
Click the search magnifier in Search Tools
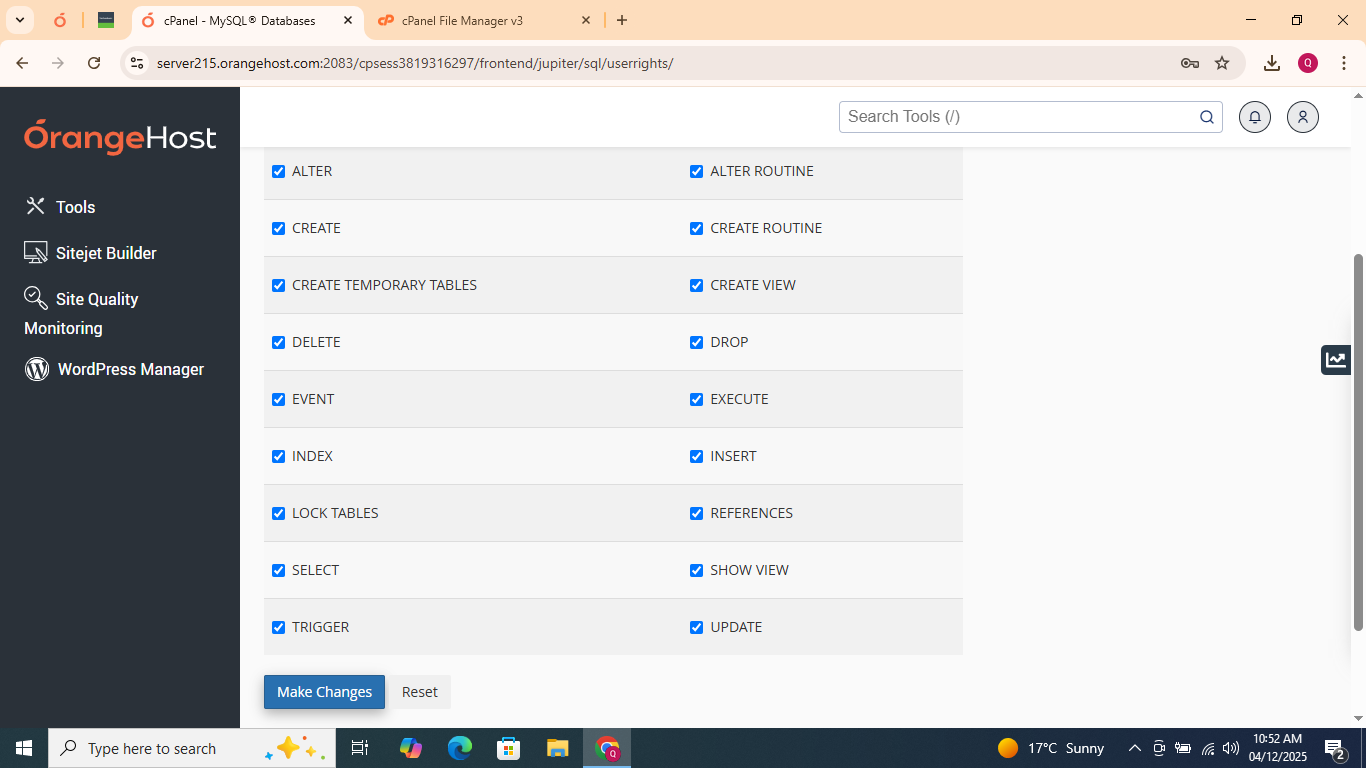(x=1206, y=116)
